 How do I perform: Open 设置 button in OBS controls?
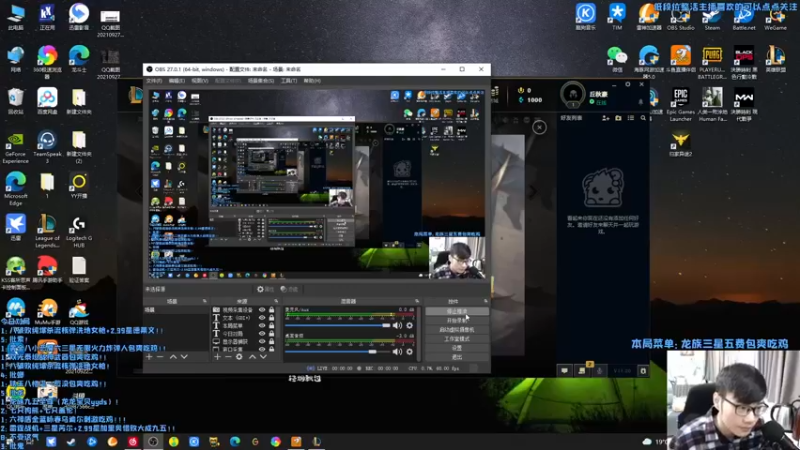coord(457,348)
